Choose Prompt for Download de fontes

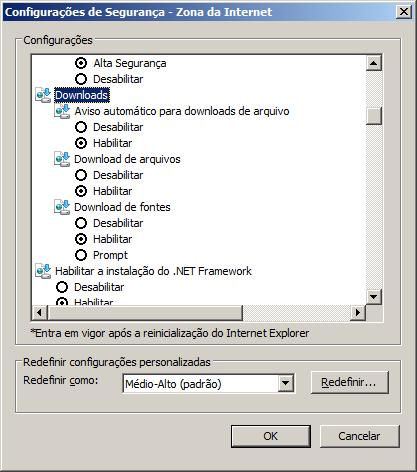coord(81,255)
